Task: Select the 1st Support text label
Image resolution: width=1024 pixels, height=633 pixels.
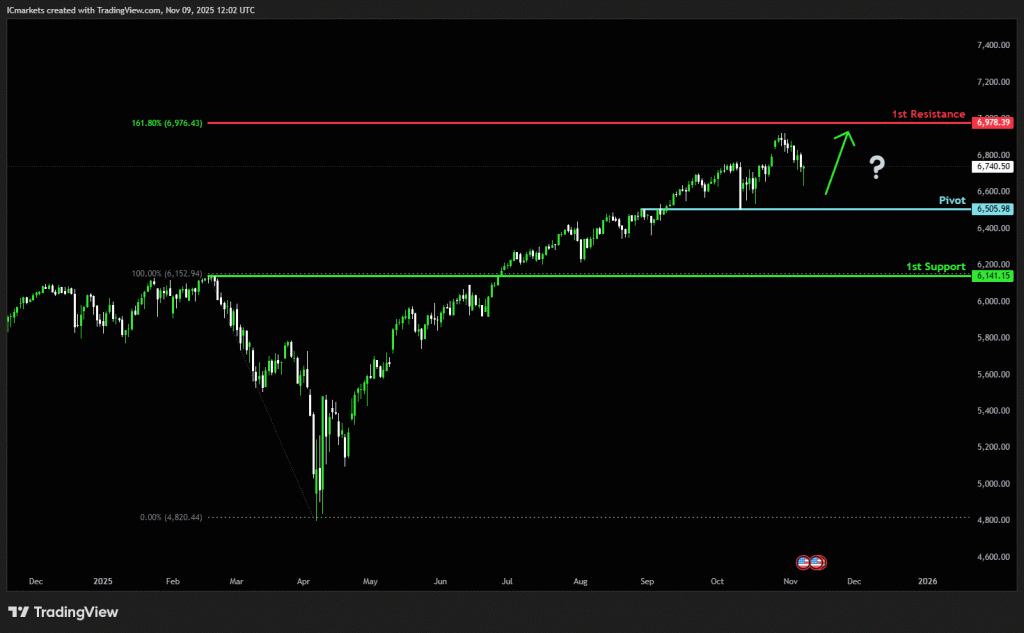Action: (x=935, y=267)
